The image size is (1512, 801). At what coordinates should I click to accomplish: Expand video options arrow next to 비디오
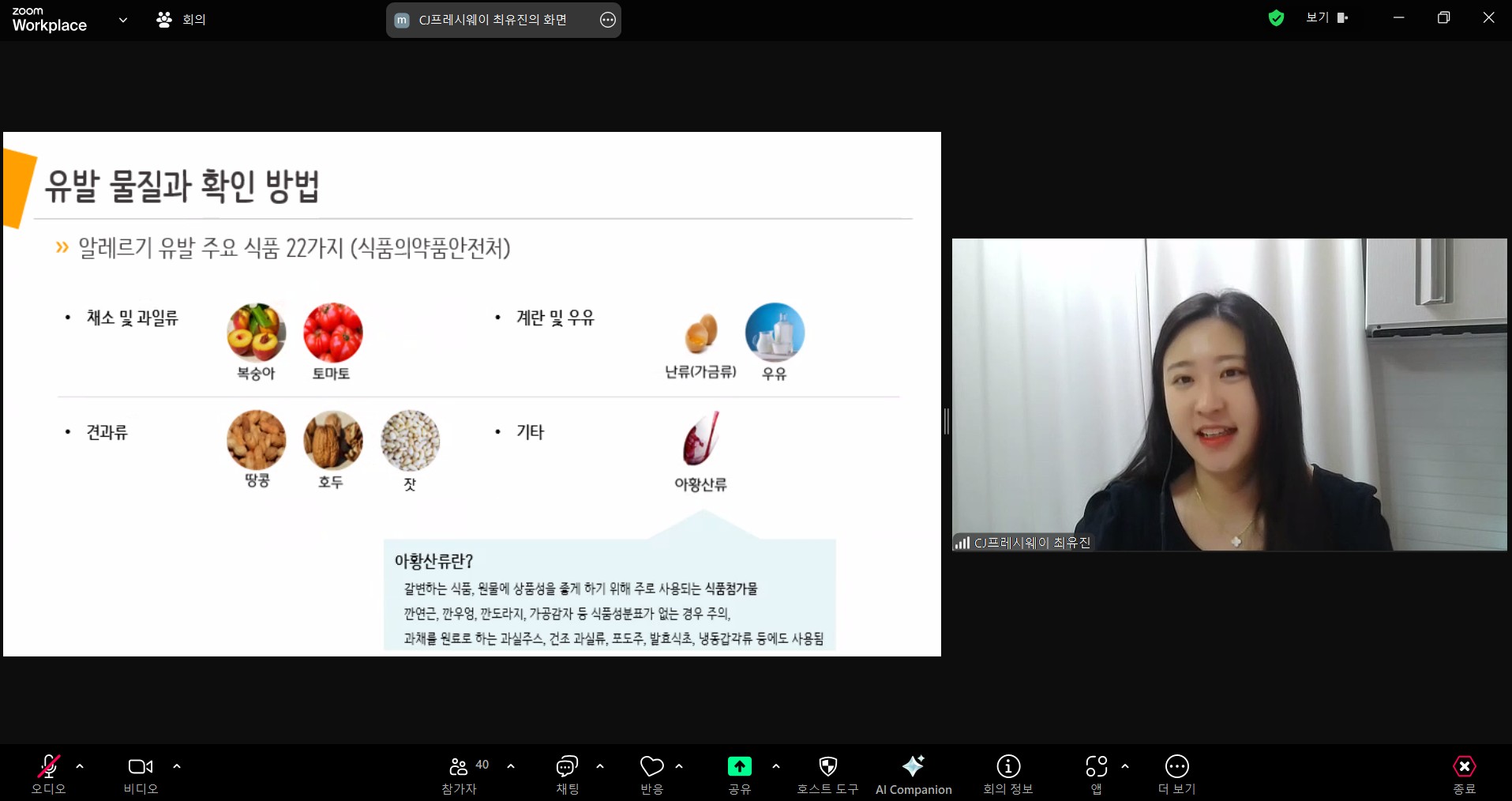tap(177, 766)
